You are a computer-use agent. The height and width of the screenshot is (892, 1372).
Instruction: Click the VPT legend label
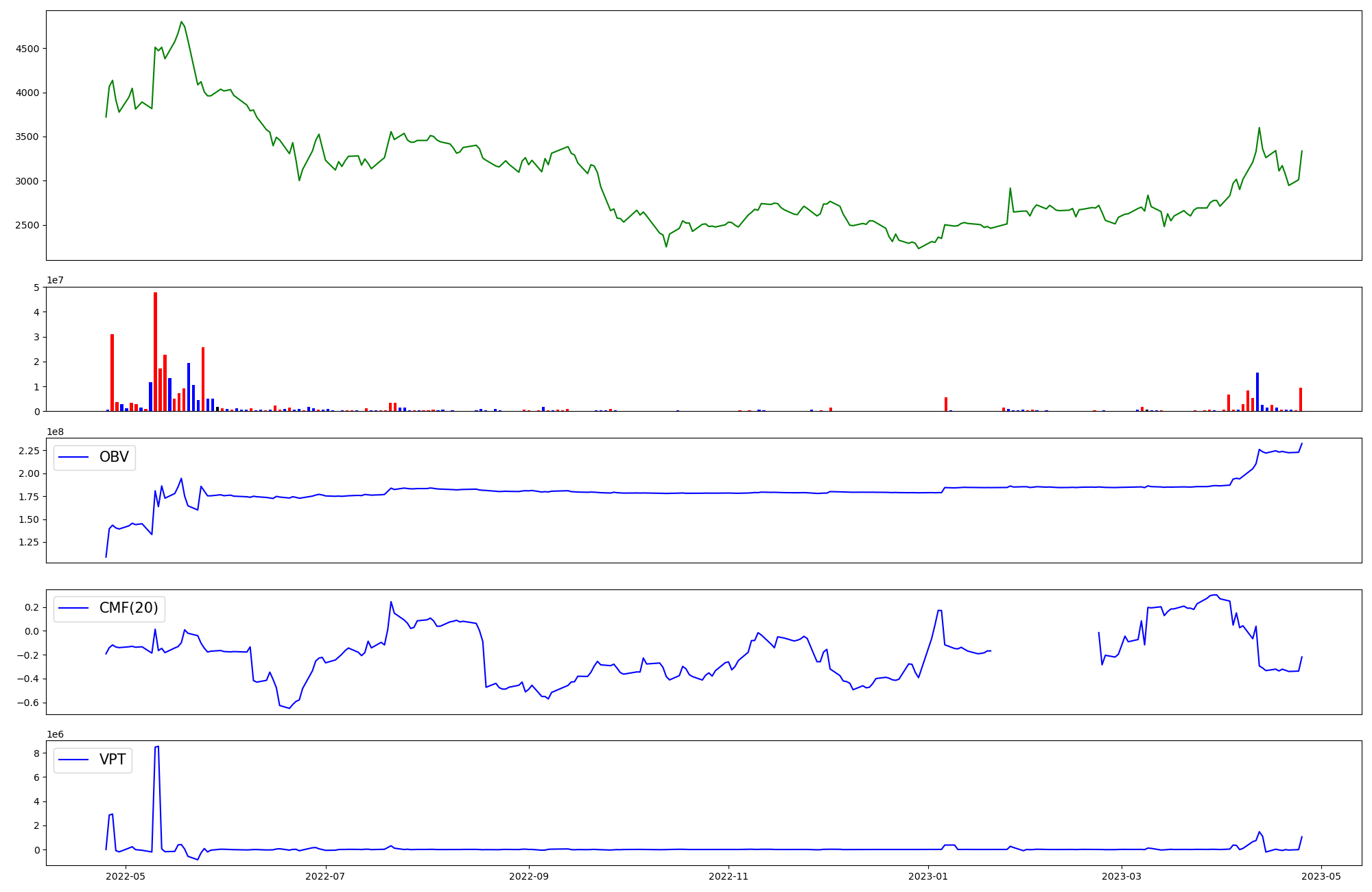[113, 760]
